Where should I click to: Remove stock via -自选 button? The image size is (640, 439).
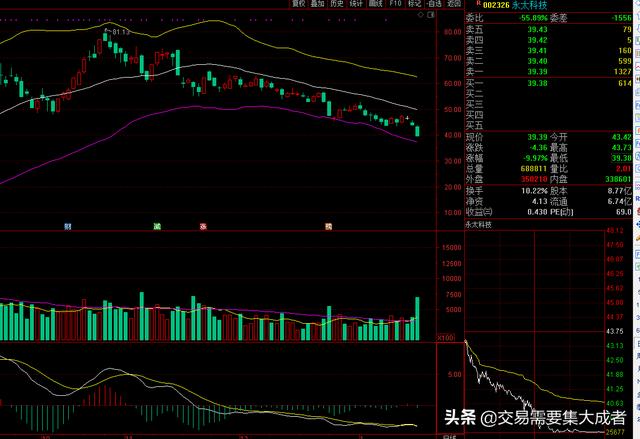pos(434,4)
